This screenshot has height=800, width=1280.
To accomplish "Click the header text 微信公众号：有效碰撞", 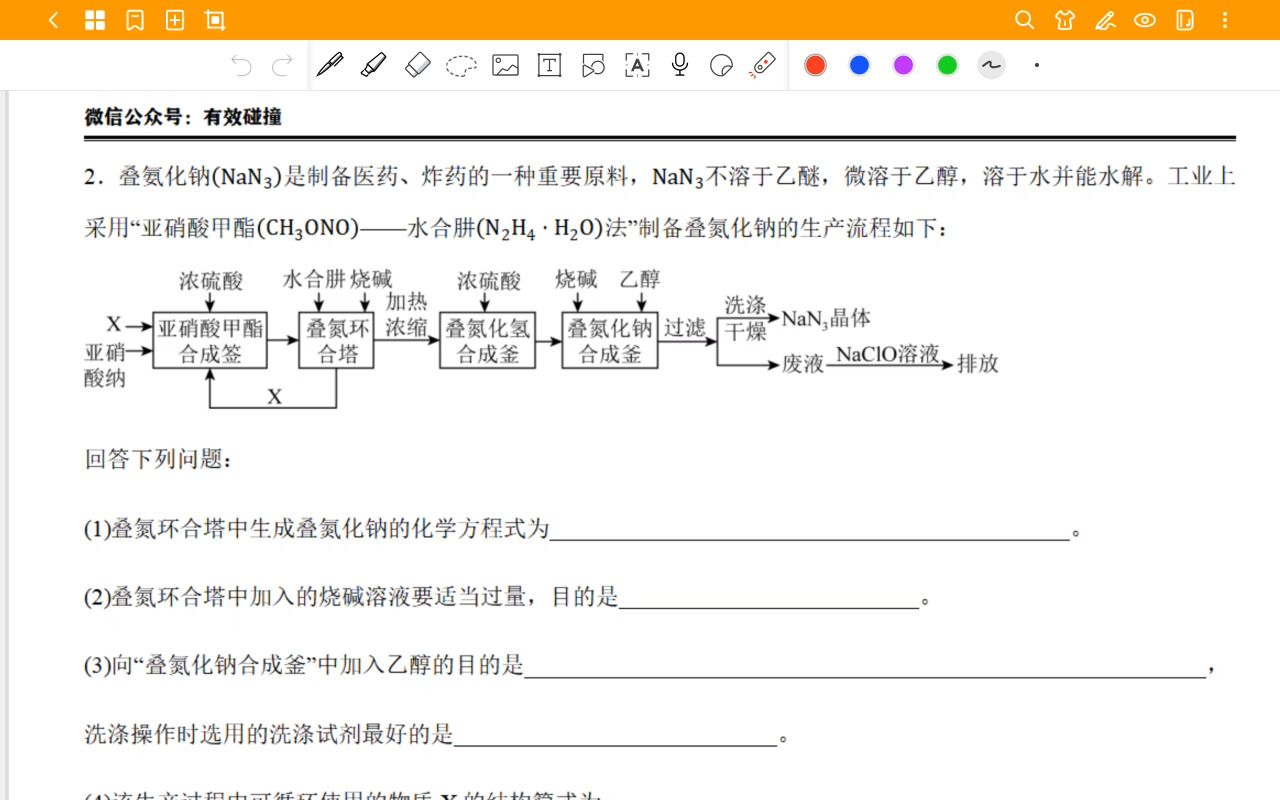I will coord(183,117).
